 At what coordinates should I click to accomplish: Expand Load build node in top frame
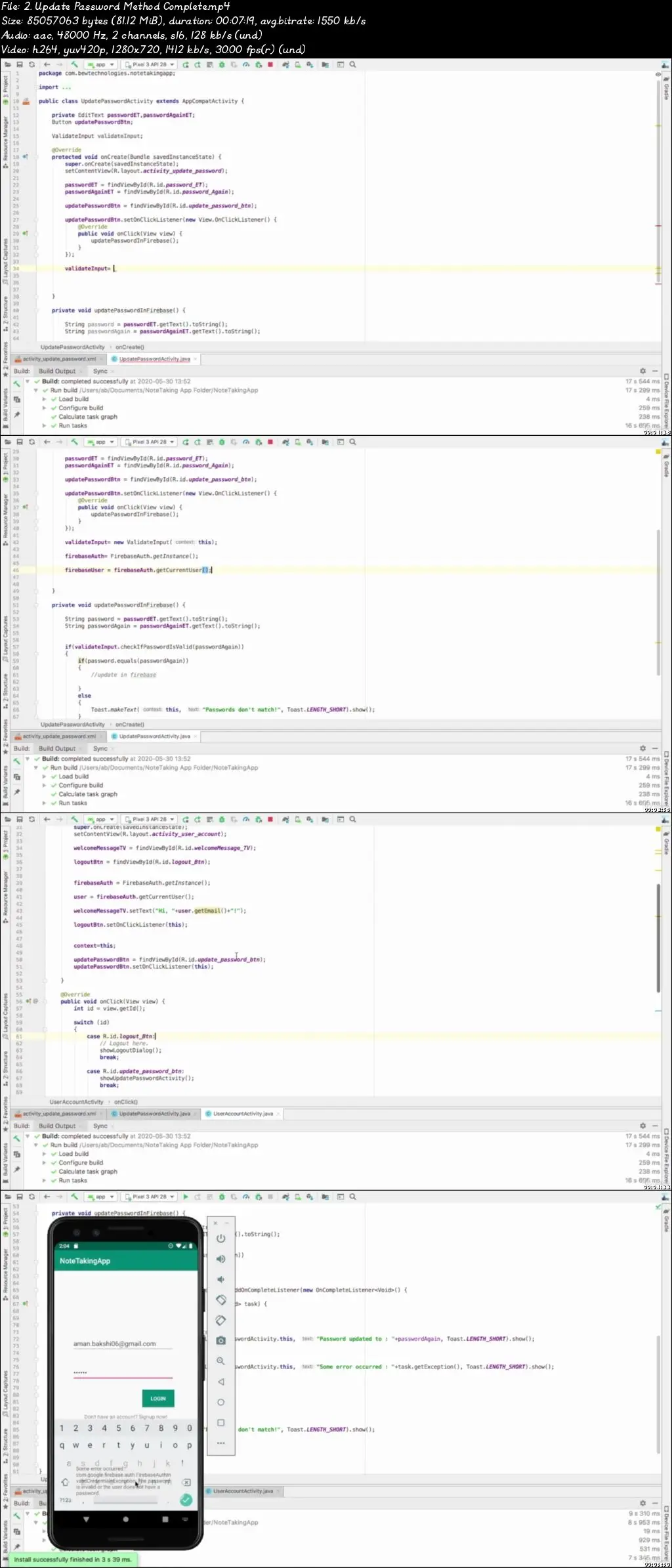point(45,399)
